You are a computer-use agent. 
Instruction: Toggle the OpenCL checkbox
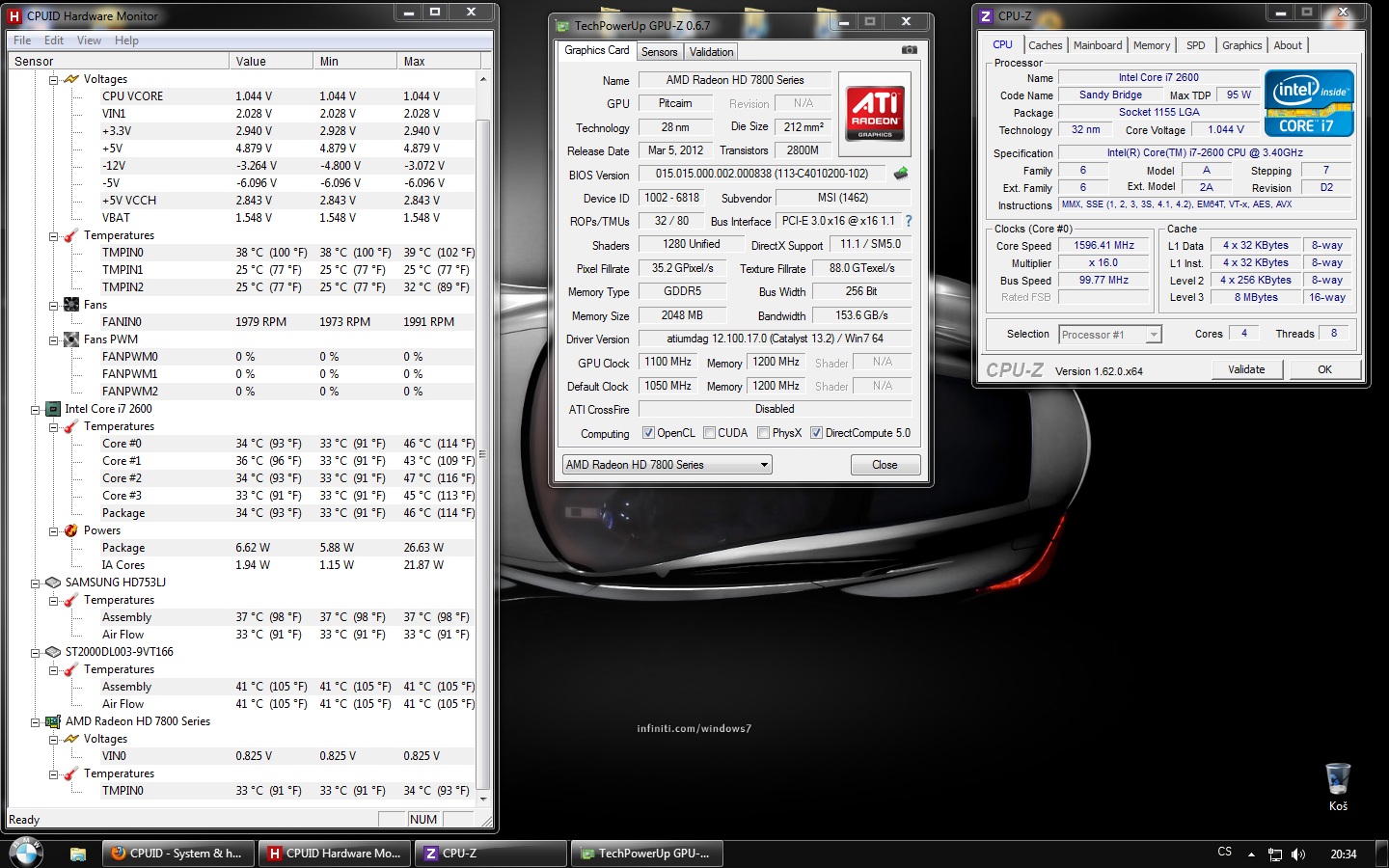648,433
